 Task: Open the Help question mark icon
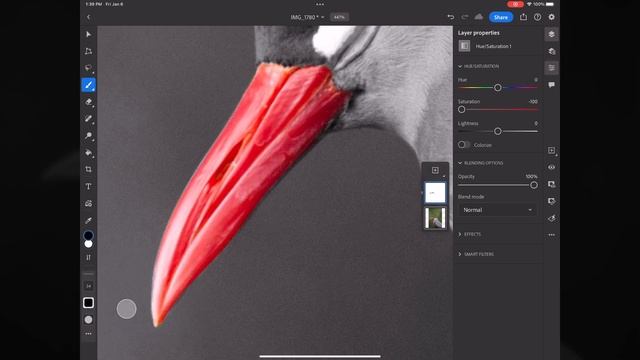click(538, 17)
